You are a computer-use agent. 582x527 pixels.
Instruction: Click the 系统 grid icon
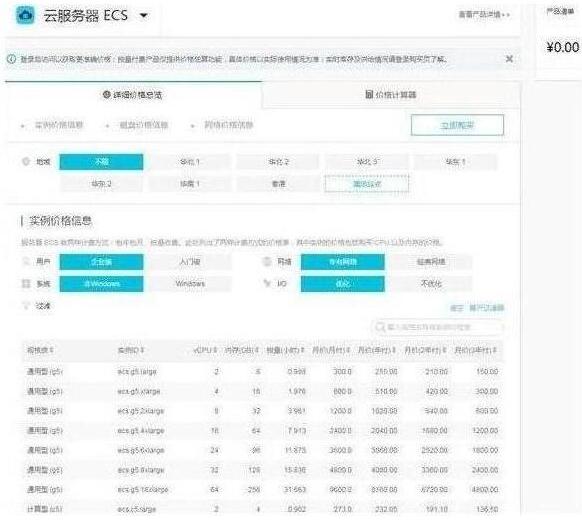(x=26, y=284)
